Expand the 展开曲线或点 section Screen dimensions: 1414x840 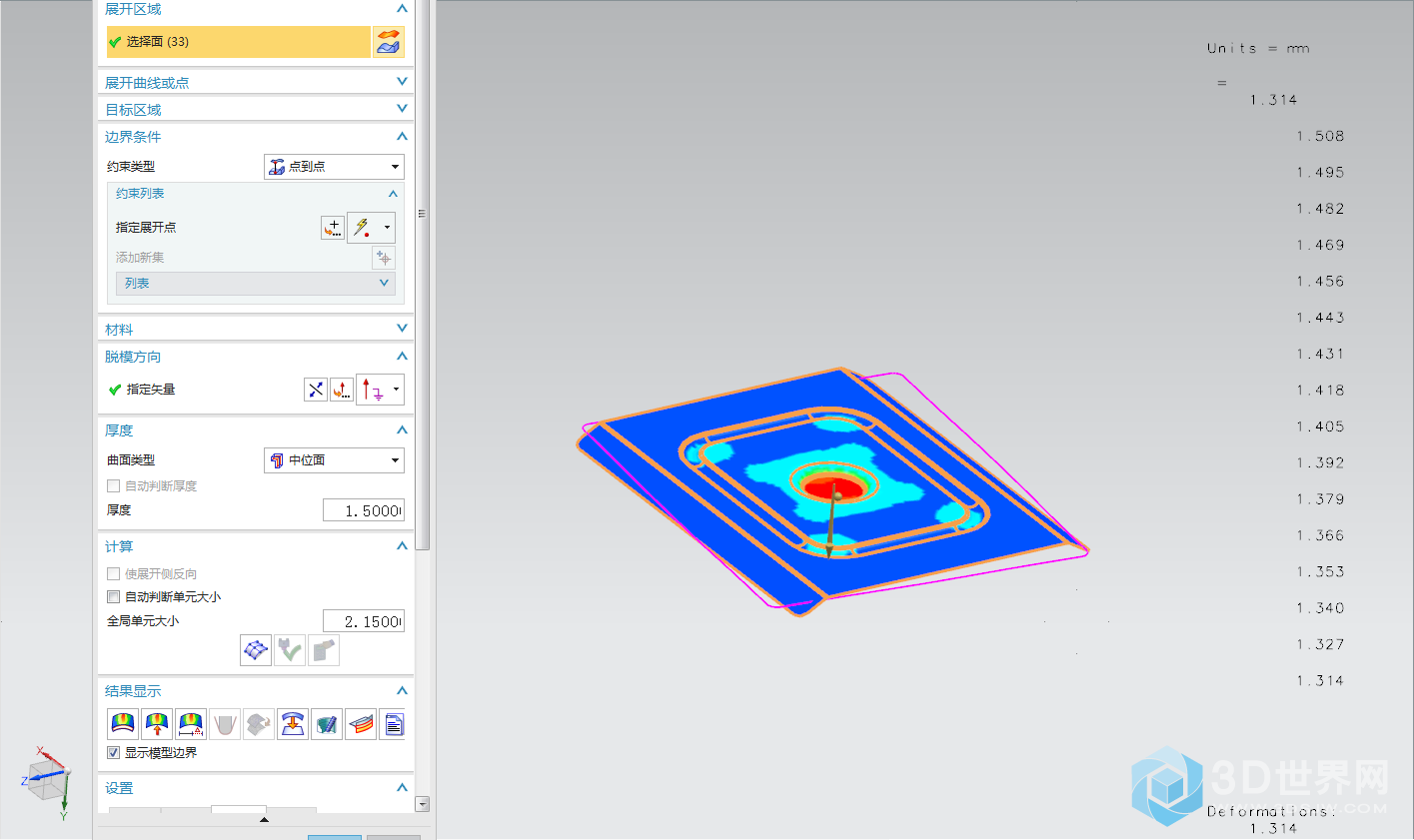click(x=402, y=82)
